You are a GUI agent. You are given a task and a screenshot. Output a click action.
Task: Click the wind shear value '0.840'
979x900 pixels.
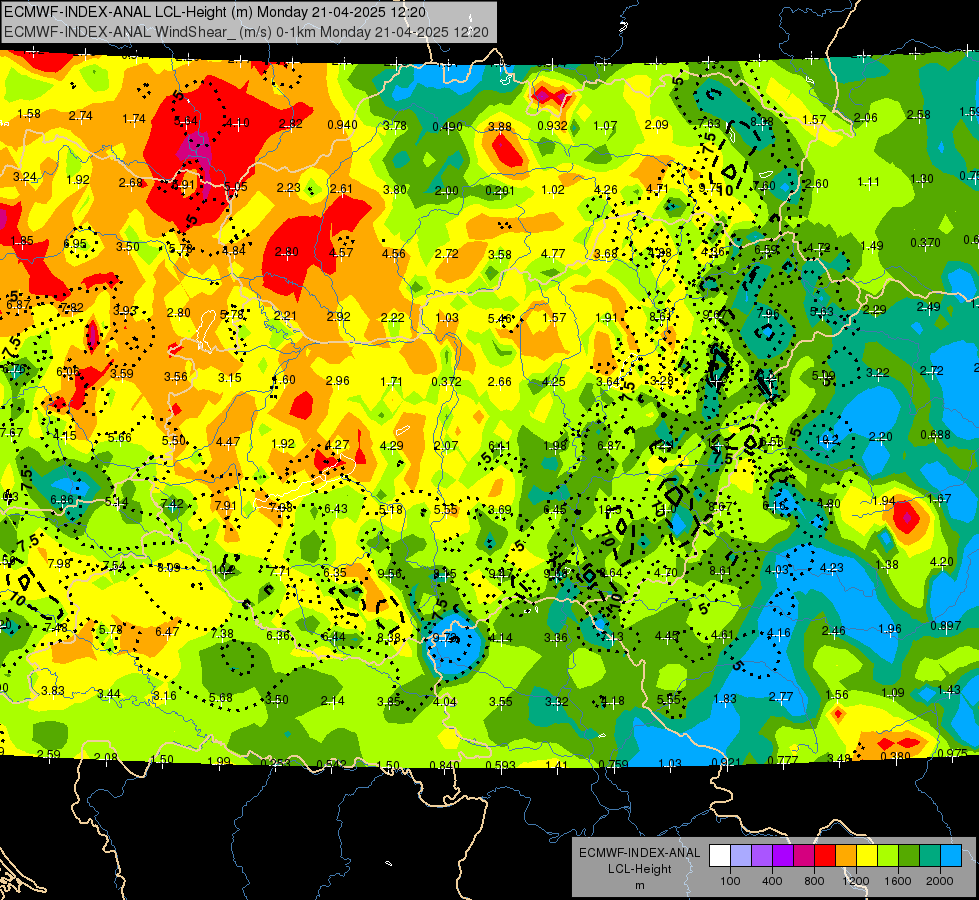[445, 765]
